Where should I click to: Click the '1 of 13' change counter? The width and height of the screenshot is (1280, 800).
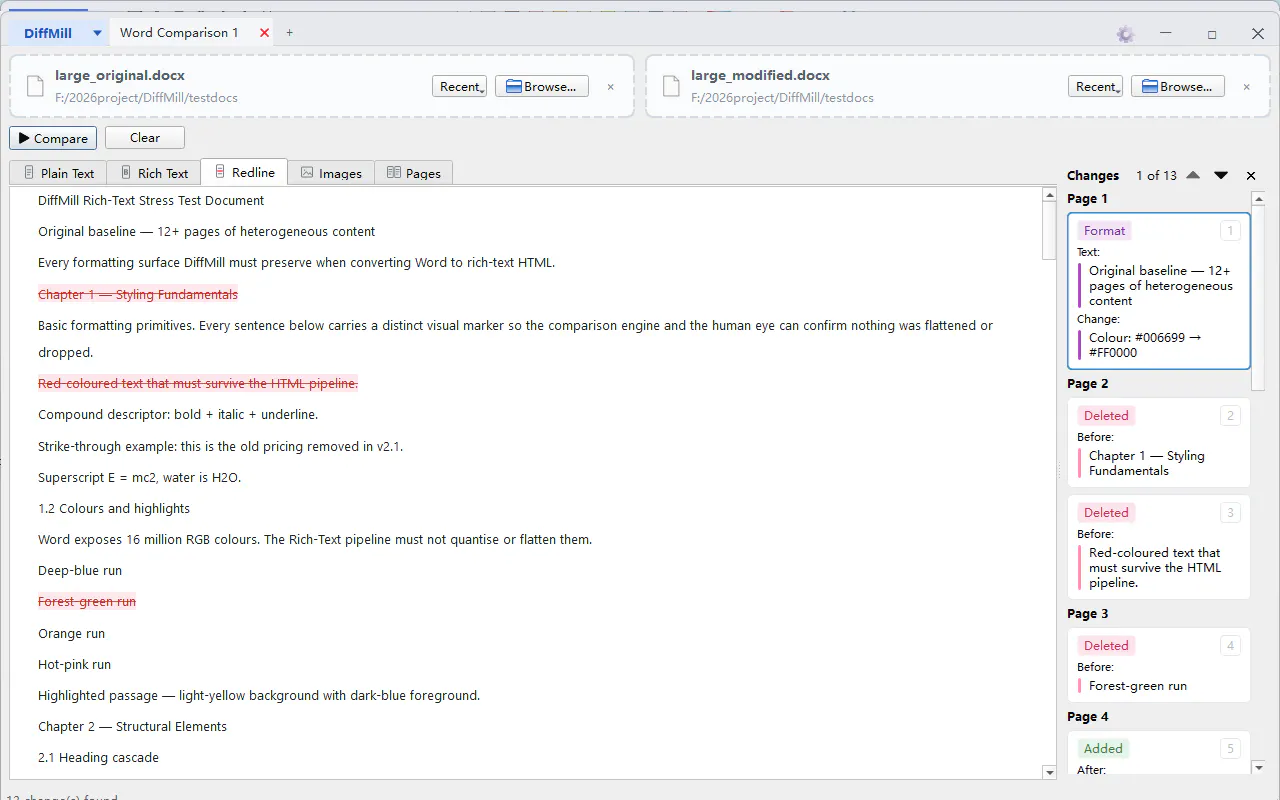tap(1156, 176)
